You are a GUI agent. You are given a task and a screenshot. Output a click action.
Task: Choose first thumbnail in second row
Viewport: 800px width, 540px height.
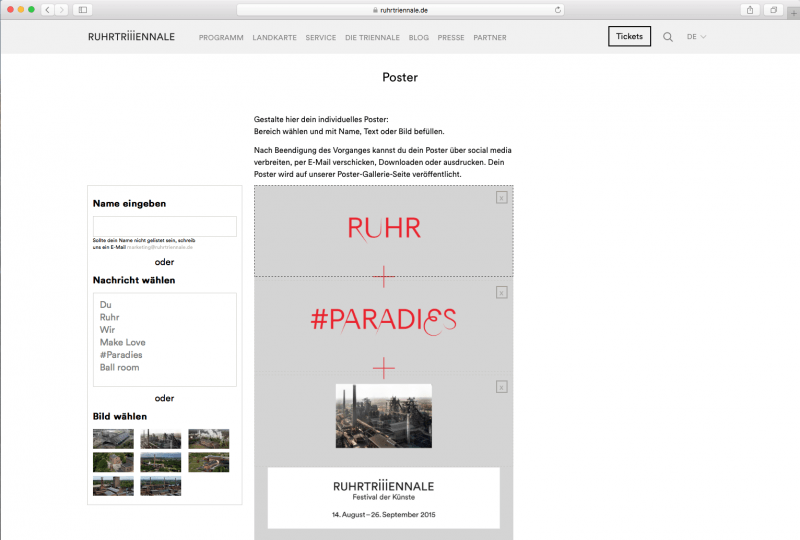click(x=113, y=462)
